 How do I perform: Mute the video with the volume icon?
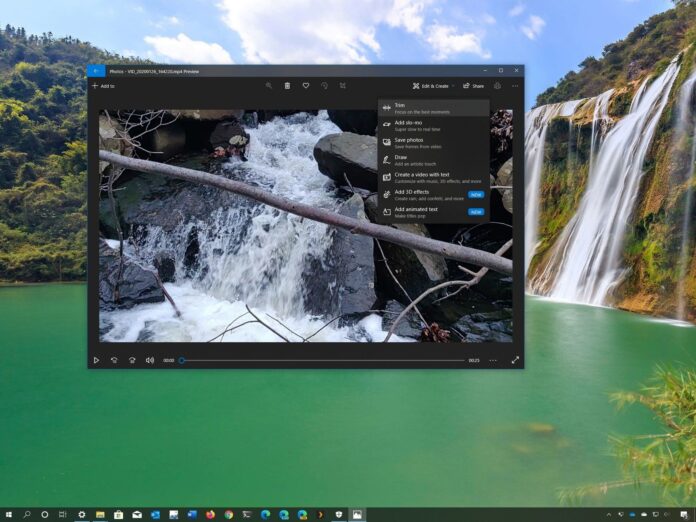[150, 360]
